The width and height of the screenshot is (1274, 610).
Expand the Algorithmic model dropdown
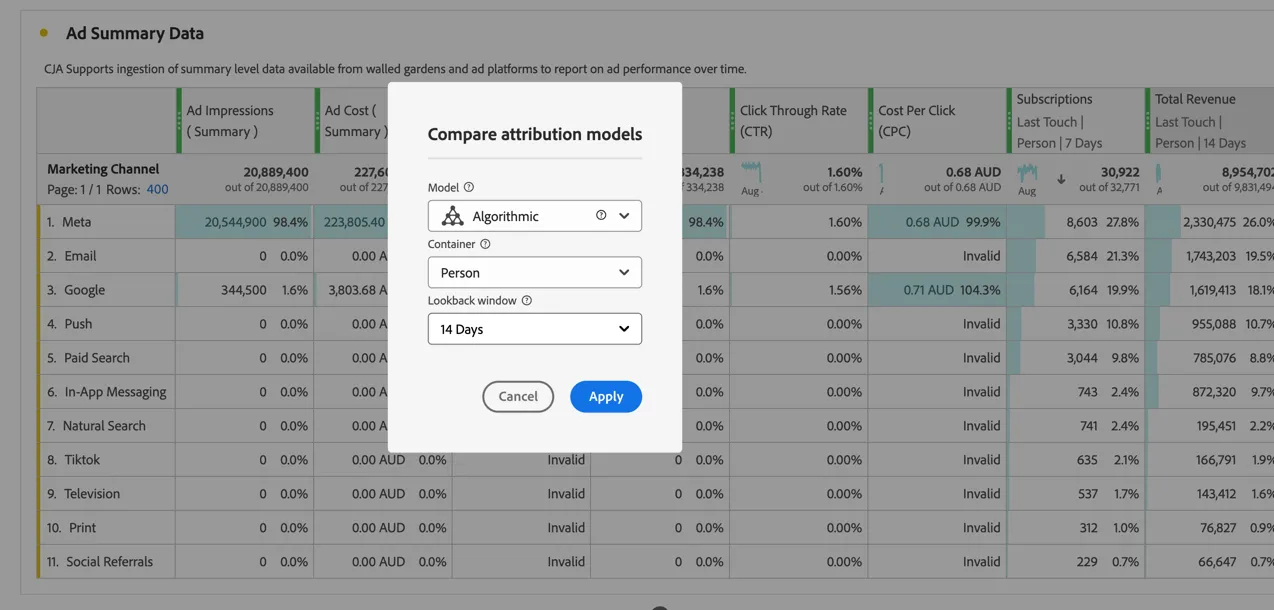click(535, 216)
